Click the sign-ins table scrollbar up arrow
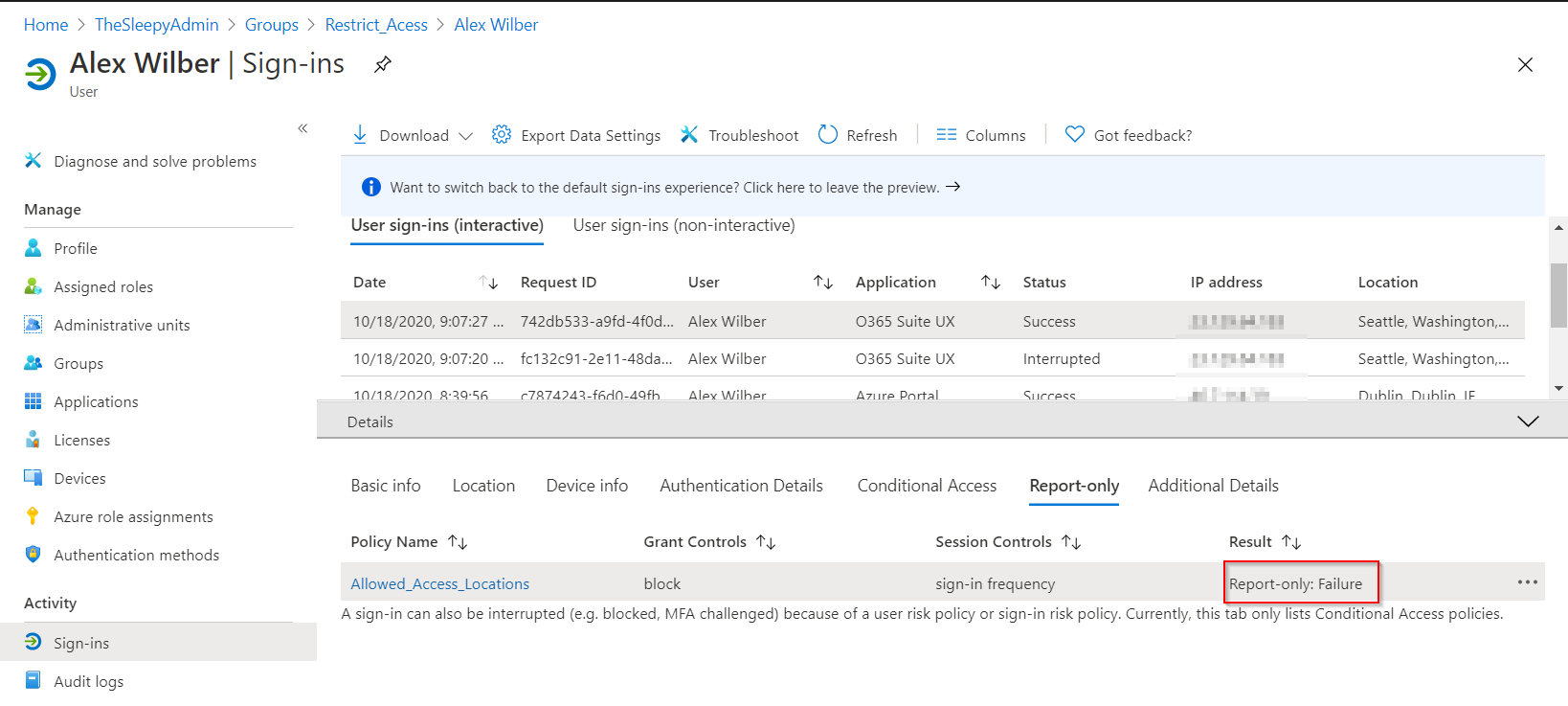Viewport: 1568px width, 706px height. coord(1558,228)
